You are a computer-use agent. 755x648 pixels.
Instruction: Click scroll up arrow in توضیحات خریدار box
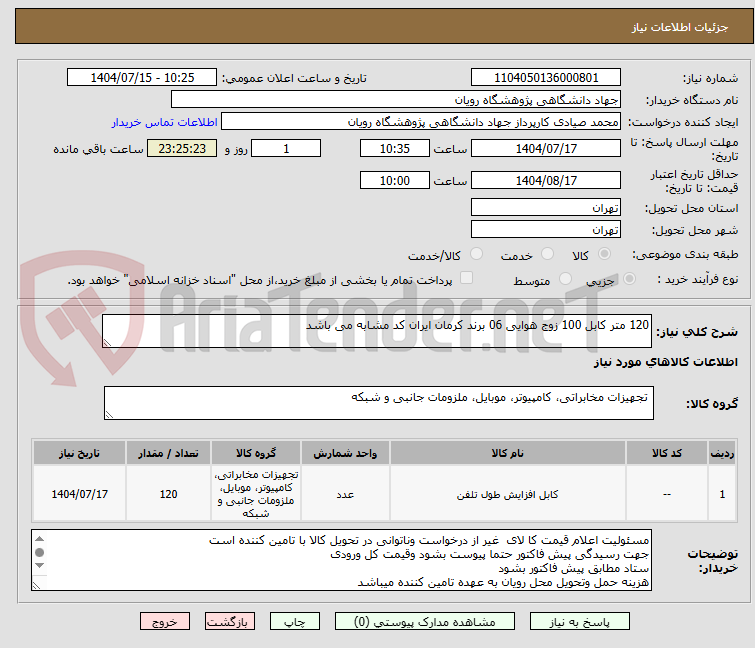[x=39, y=539]
